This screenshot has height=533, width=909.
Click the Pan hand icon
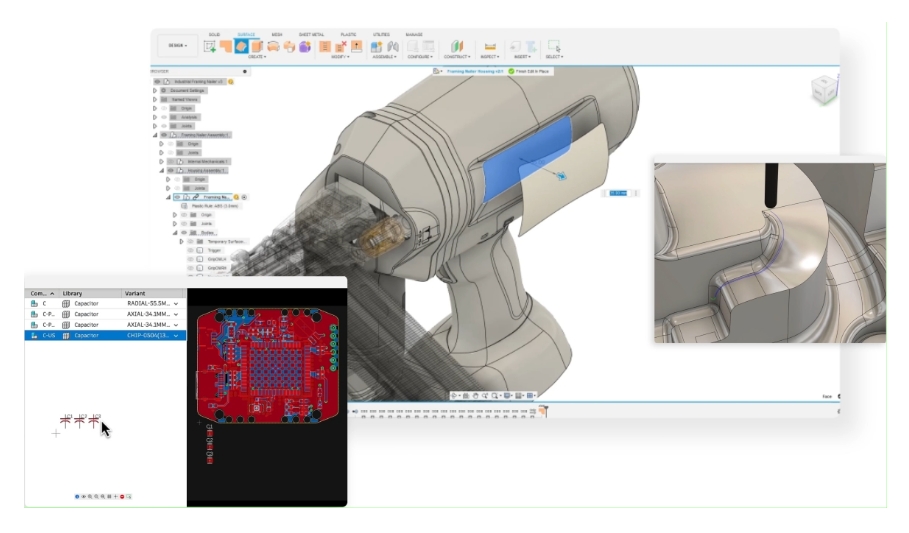click(475, 396)
